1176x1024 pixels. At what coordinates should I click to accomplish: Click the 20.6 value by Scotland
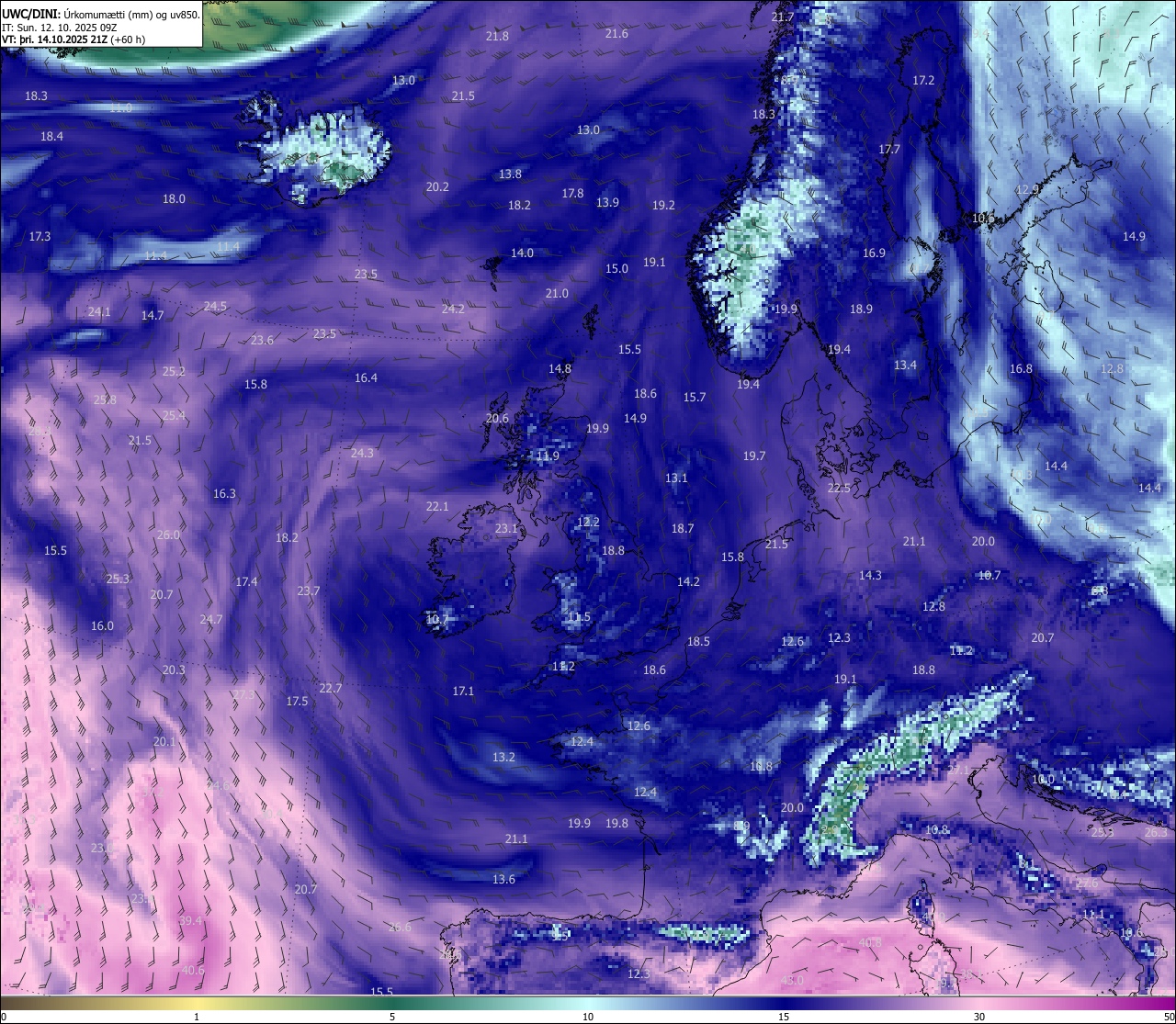pyautogui.click(x=497, y=418)
